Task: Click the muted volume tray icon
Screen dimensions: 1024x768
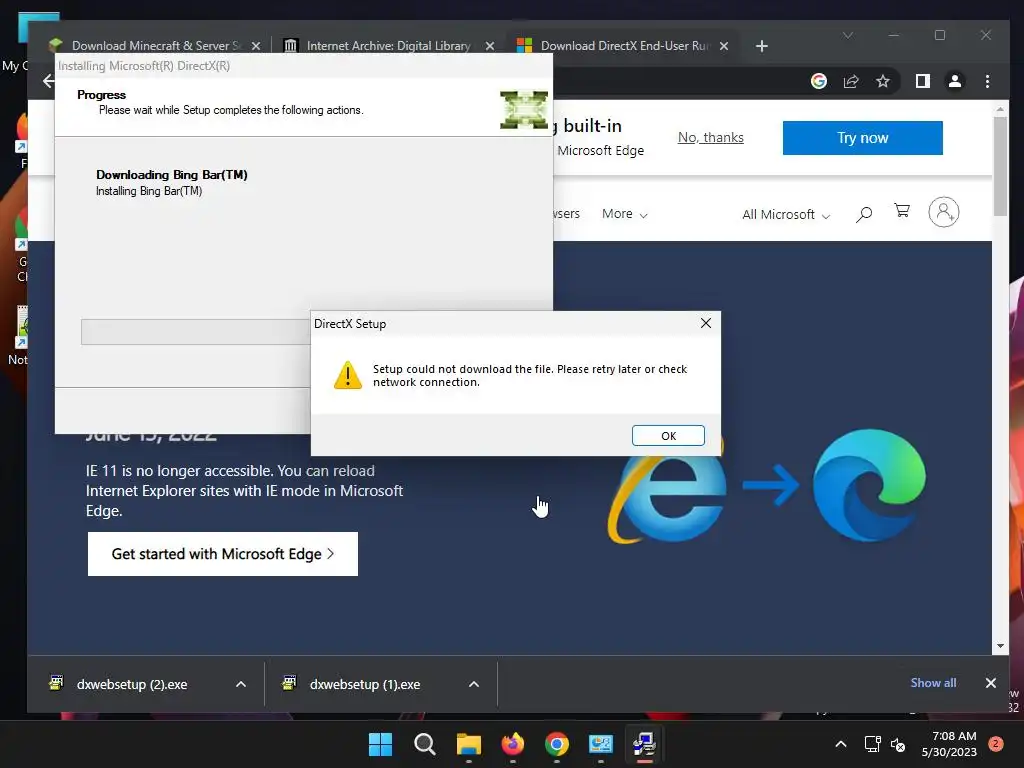Action: (898, 744)
